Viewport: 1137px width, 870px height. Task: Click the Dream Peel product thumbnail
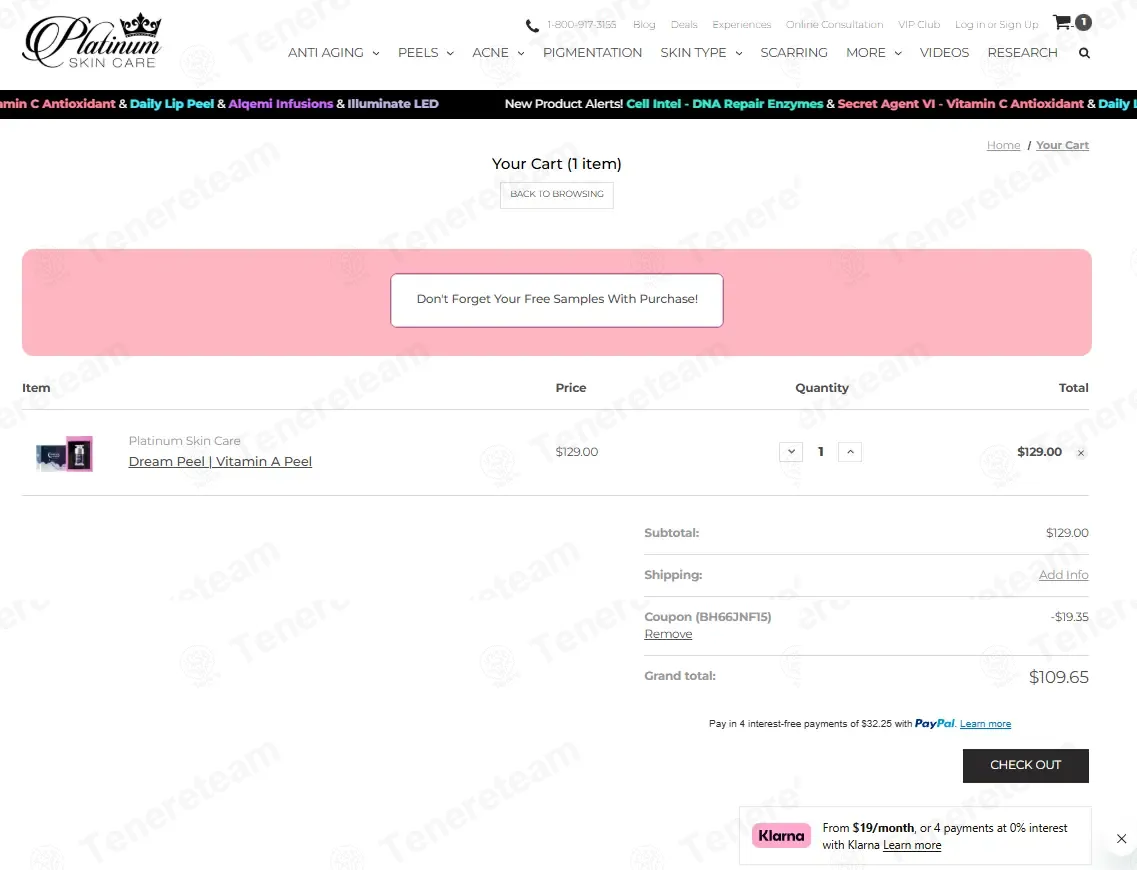coord(65,454)
